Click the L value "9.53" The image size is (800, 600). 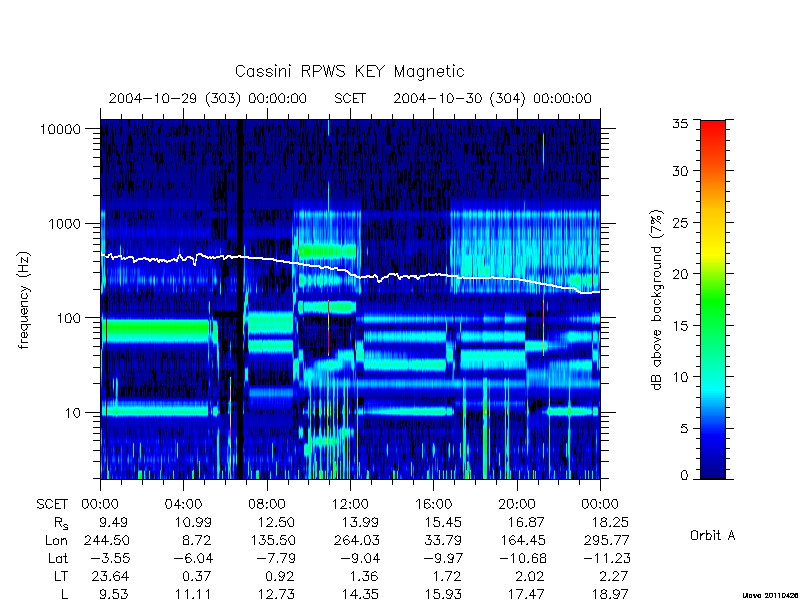[113, 594]
